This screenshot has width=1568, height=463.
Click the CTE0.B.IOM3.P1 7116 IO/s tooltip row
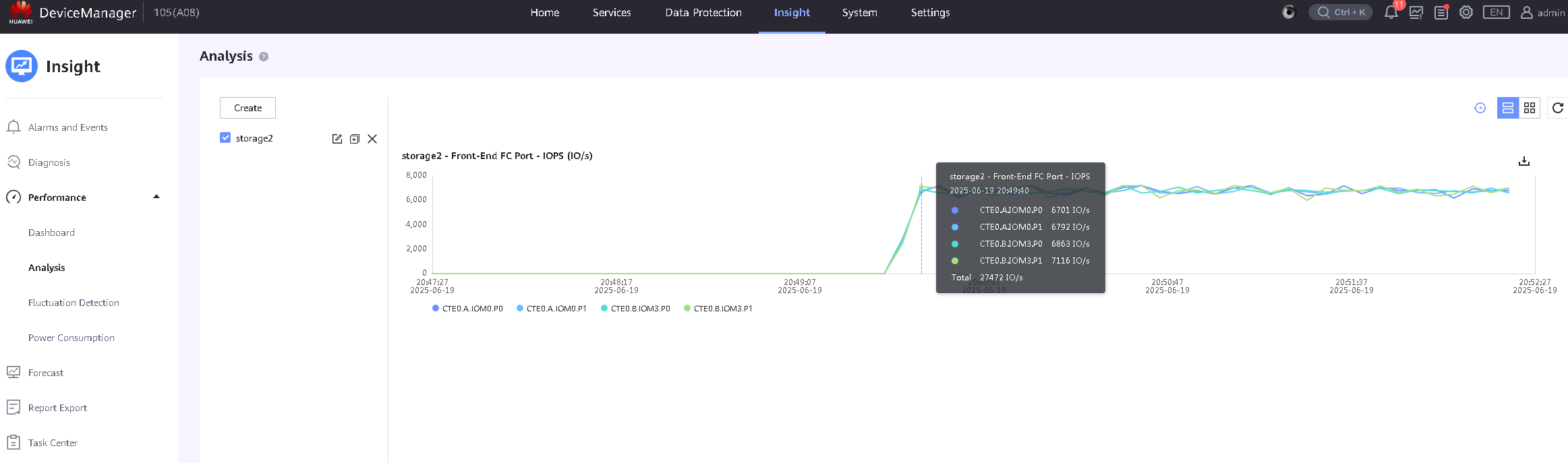pos(1020,261)
